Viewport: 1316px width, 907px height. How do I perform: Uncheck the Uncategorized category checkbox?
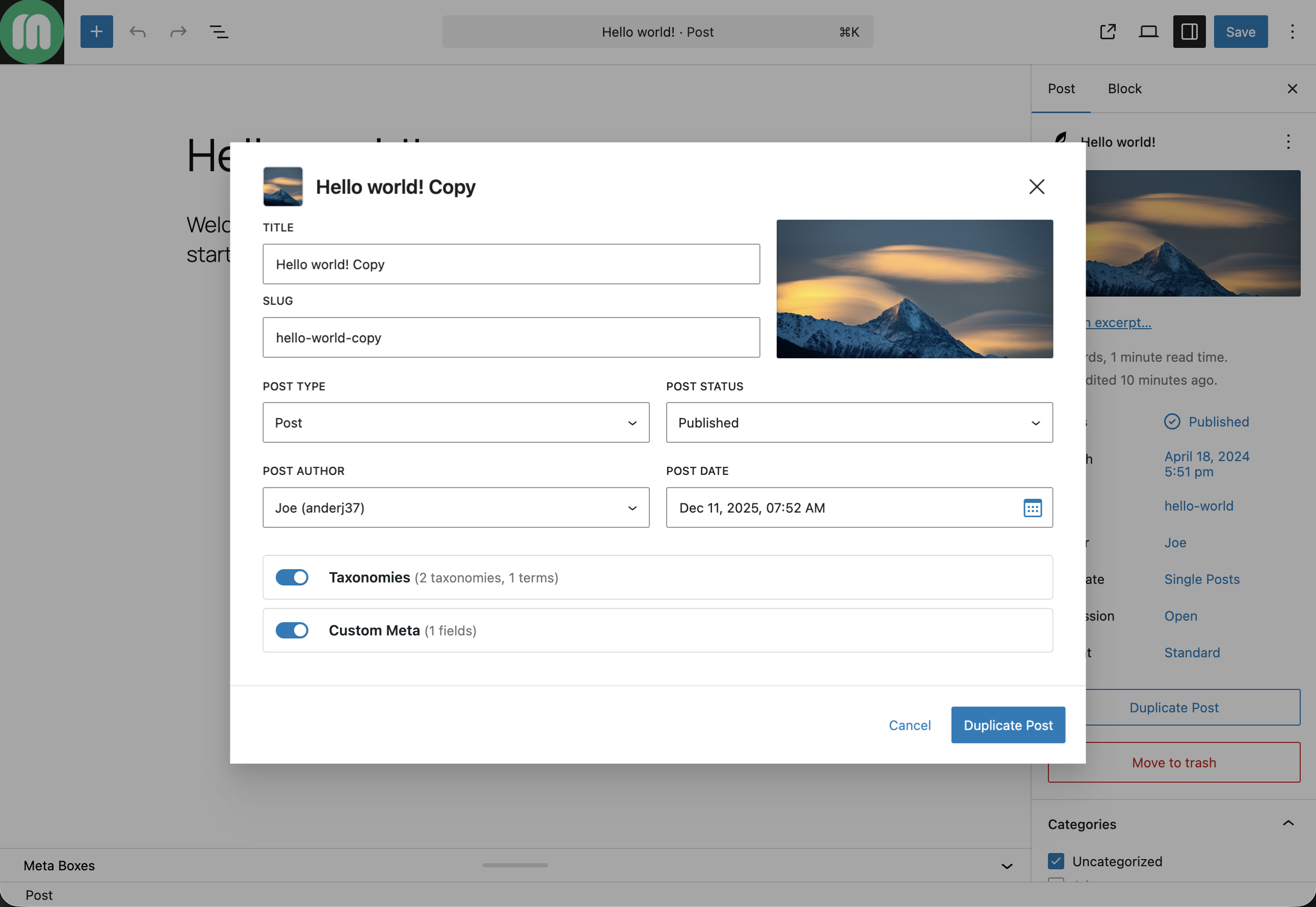pyautogui.click(x=1056, y=861)
